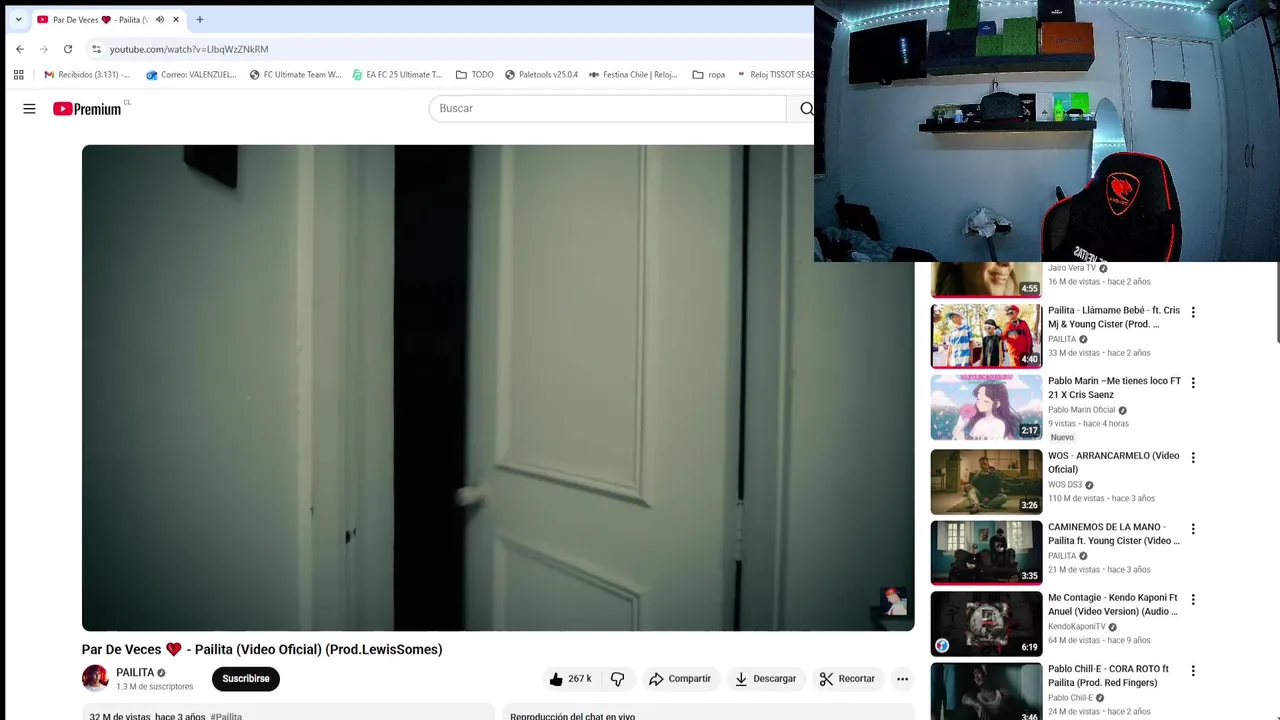Image resolution: width=1280 pixels, height=720 pixels.
Task: Open the FC Ultimate Team bookmark
Action: coord(295,74)
